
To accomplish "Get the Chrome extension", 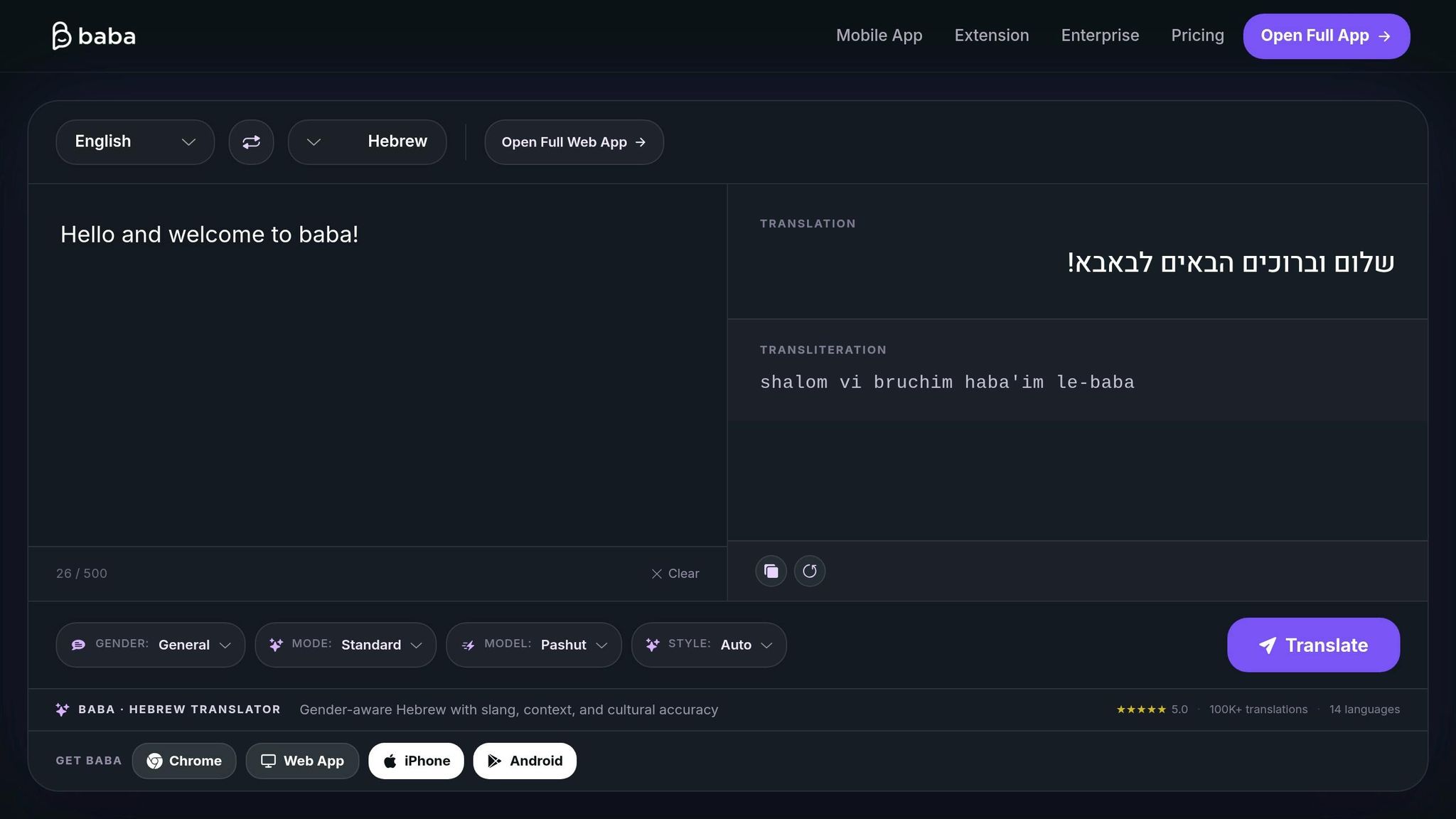I will tap(184, 761).
